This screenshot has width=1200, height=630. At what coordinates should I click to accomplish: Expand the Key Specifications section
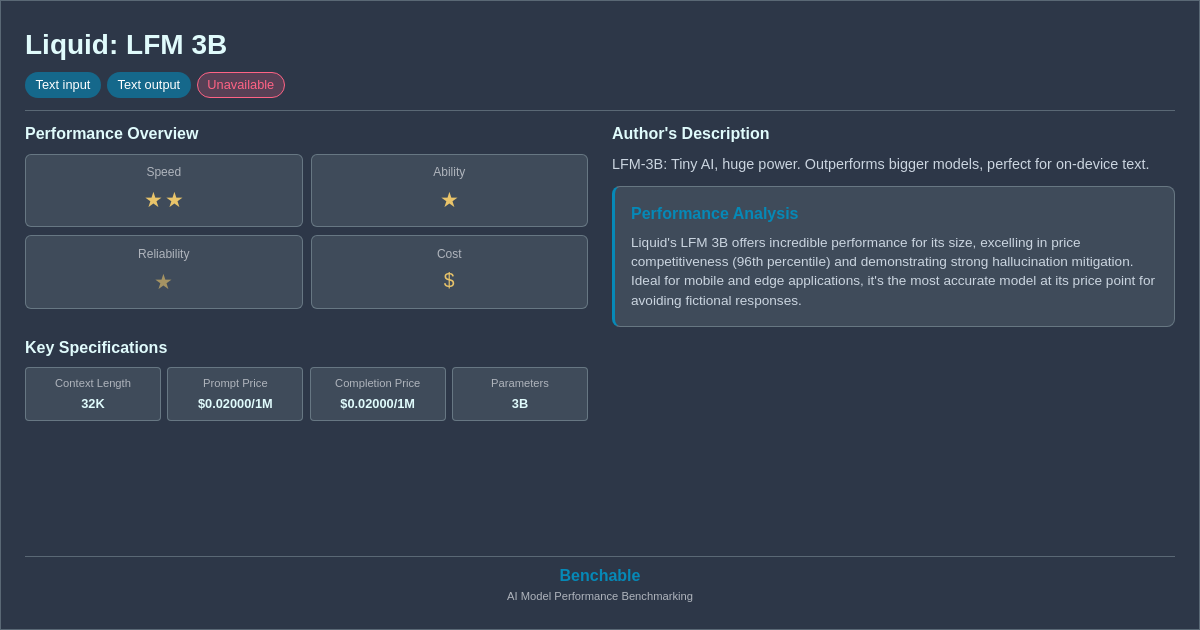point(96,347)
